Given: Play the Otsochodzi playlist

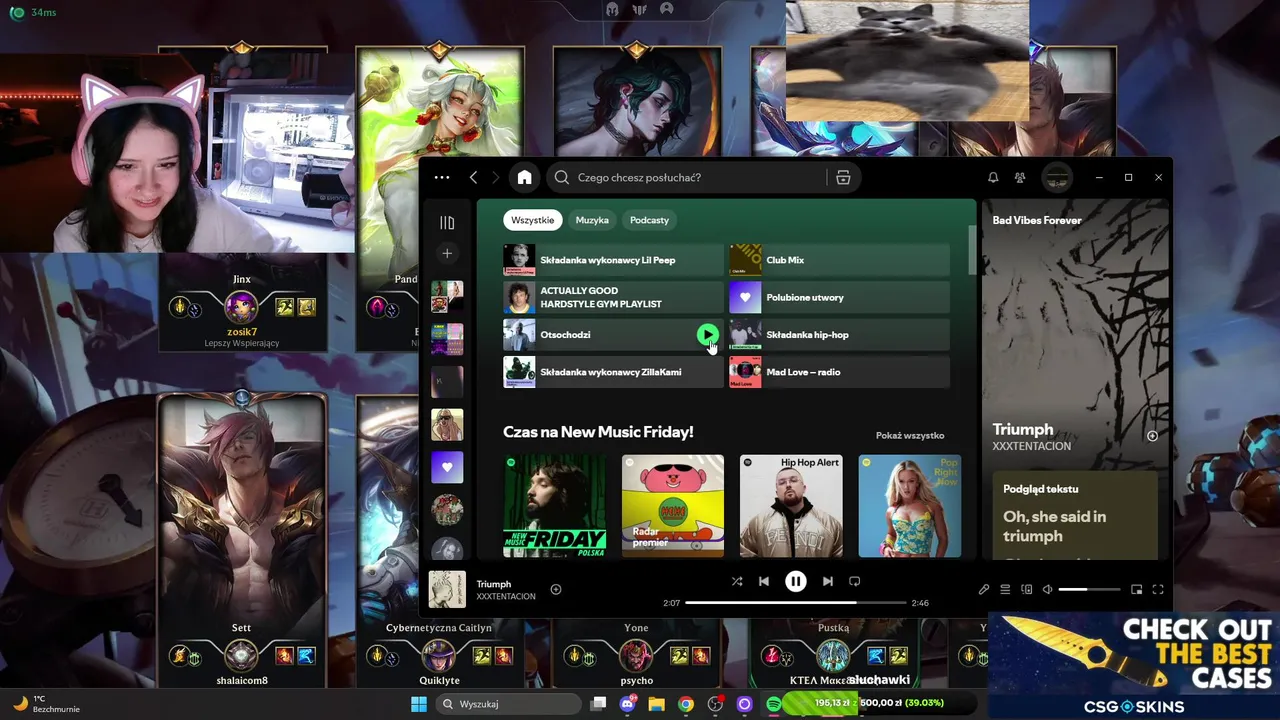Looking at the screenshot, I should coord(707,334).
